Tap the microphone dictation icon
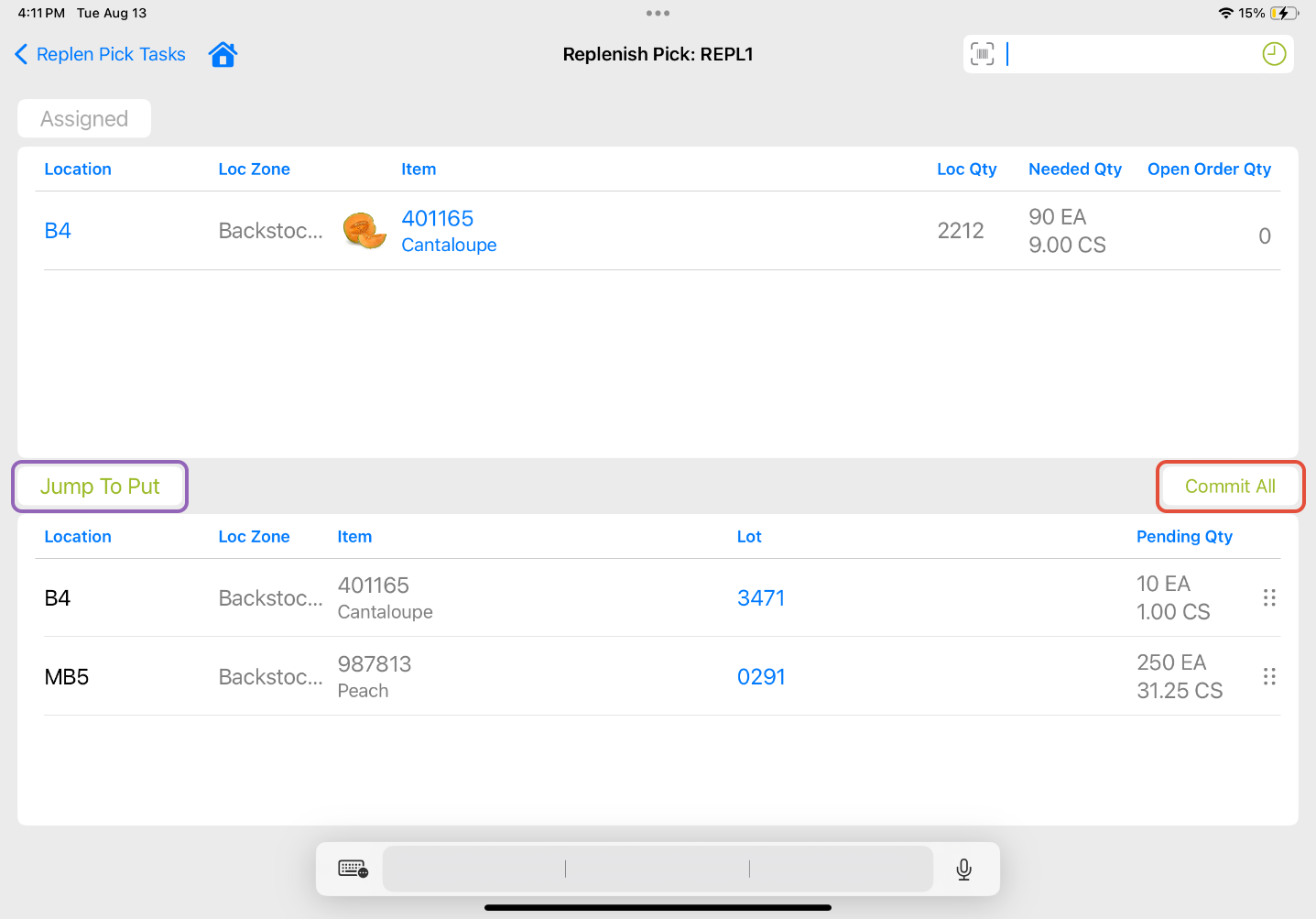1316x919 pixels. click(x=963, y=869)
